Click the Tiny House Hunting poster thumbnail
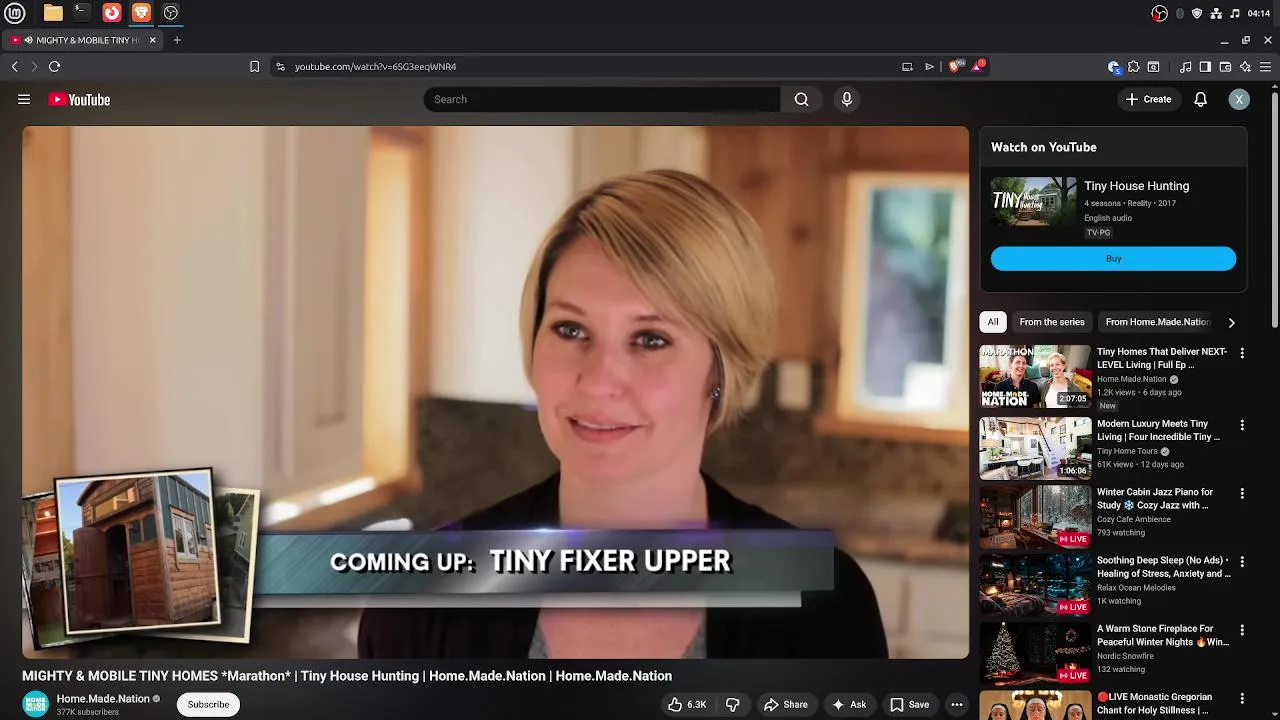 1033,201
